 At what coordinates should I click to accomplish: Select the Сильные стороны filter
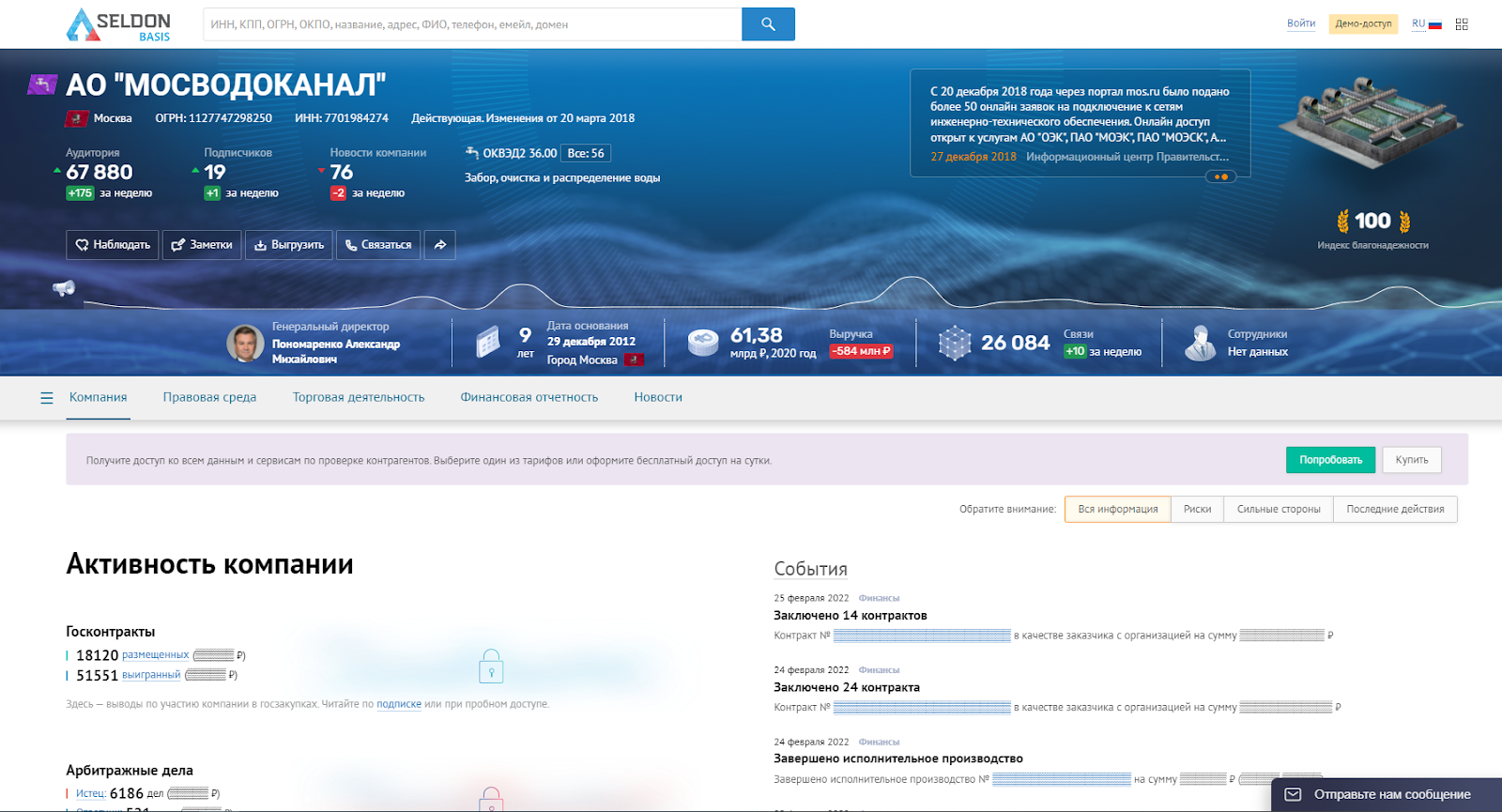pos(1278,510)
